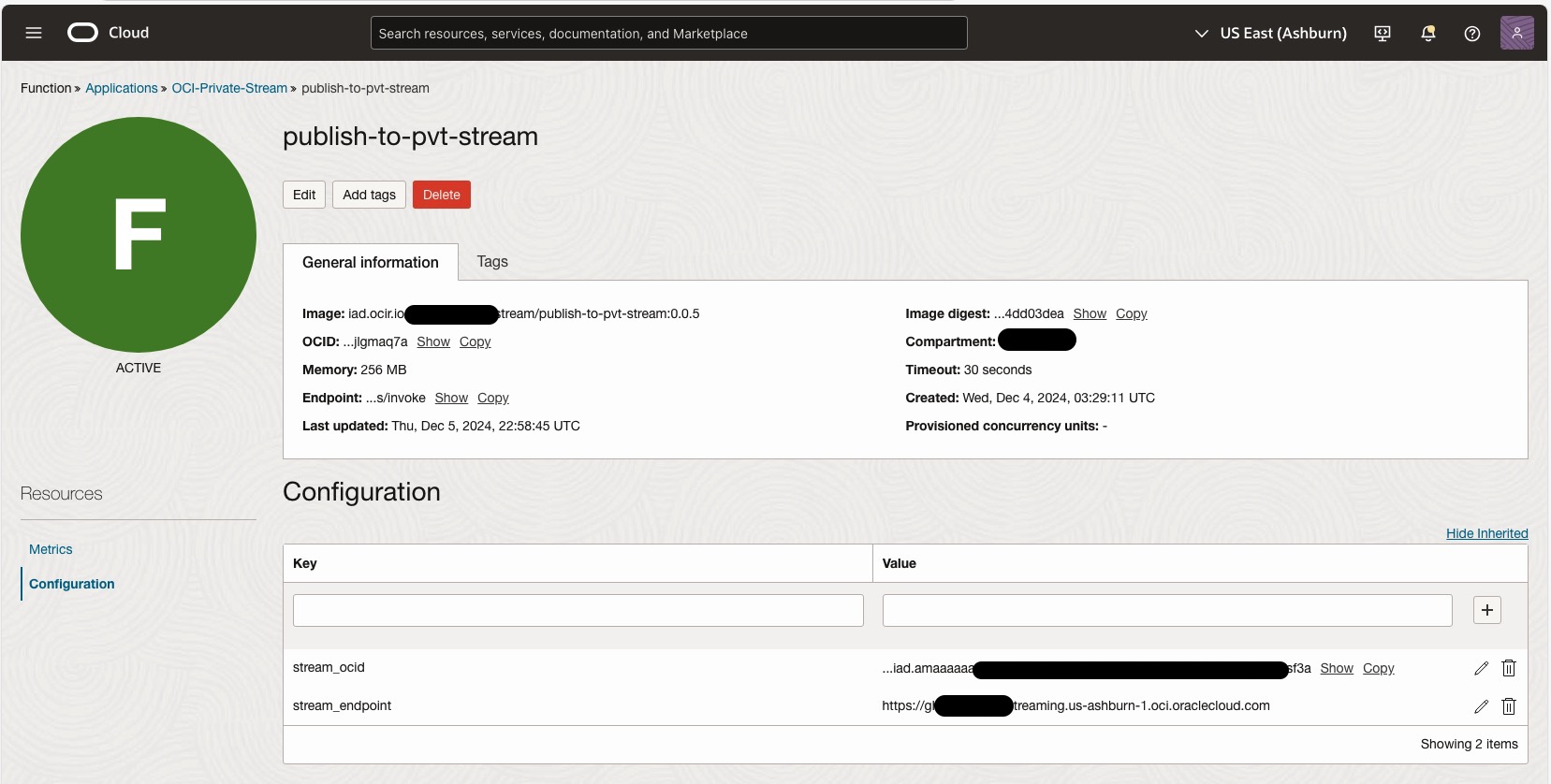
Task: Edit the stream_endpoint configuration value
Action: (1481, 706)
